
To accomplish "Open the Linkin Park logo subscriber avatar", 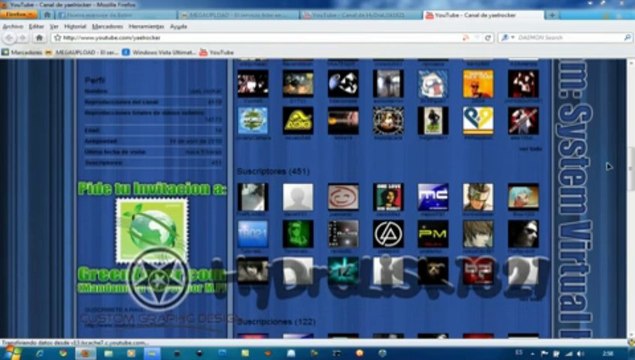I will pos(388,234).
